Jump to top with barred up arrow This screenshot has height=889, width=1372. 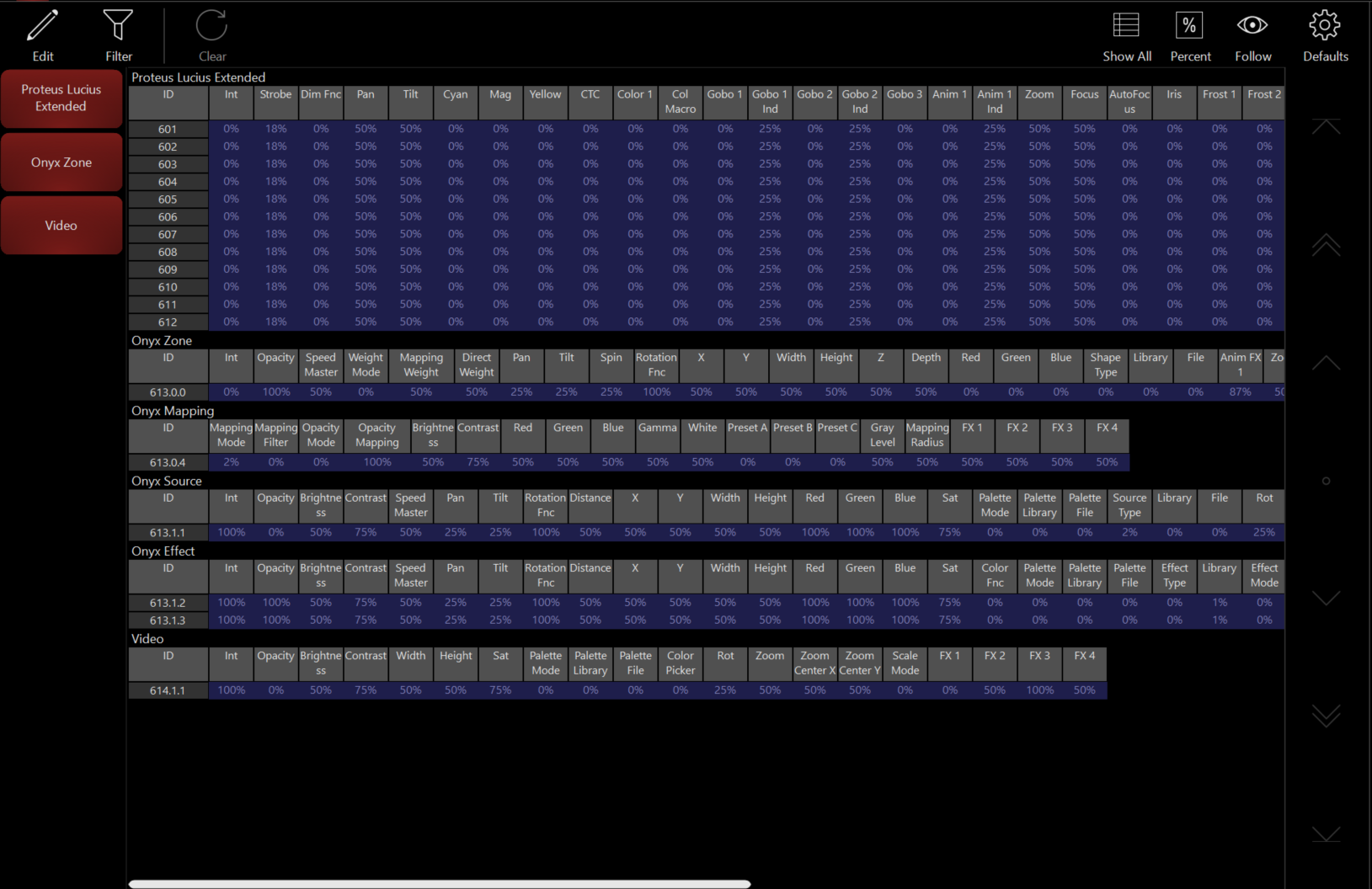click(x=1326, y=126)
